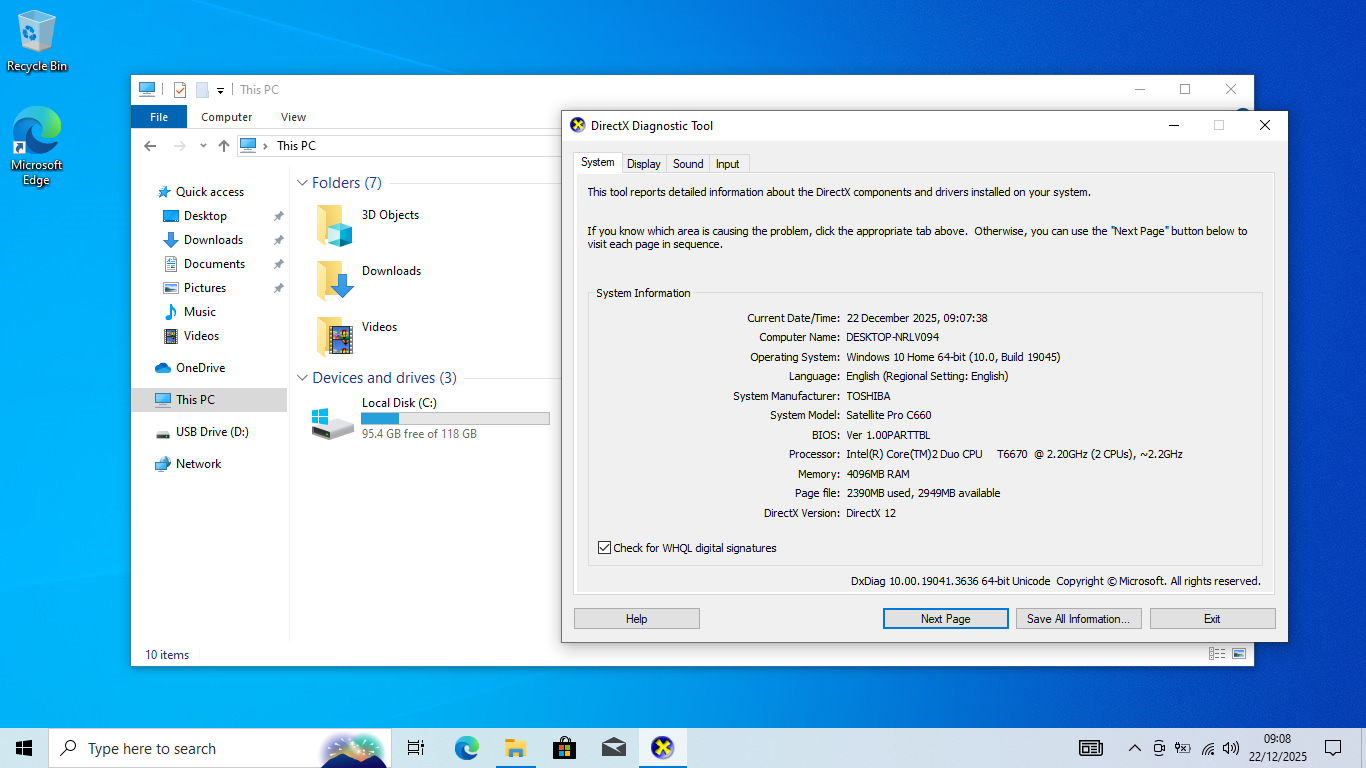Image resolution: width=1366 pixels, height=768 pixels.
Task: Open the recent locations dropdown arrow
Action: click(x=203, y=146)
